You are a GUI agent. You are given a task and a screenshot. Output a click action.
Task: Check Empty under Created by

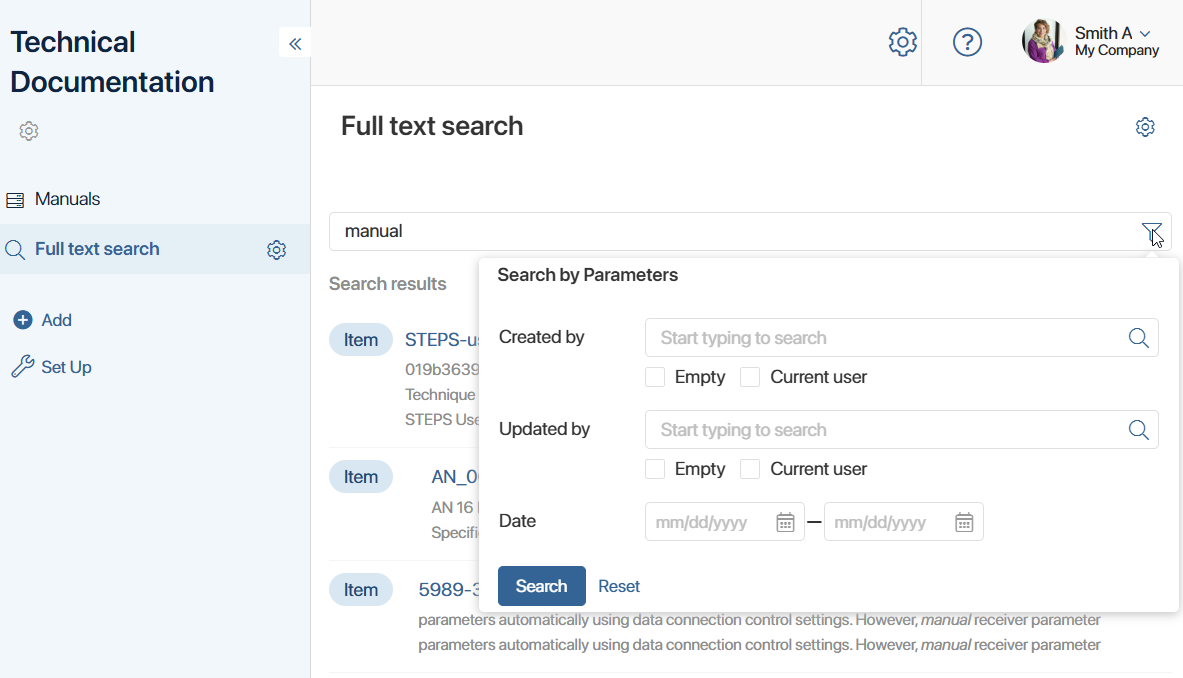654,377
